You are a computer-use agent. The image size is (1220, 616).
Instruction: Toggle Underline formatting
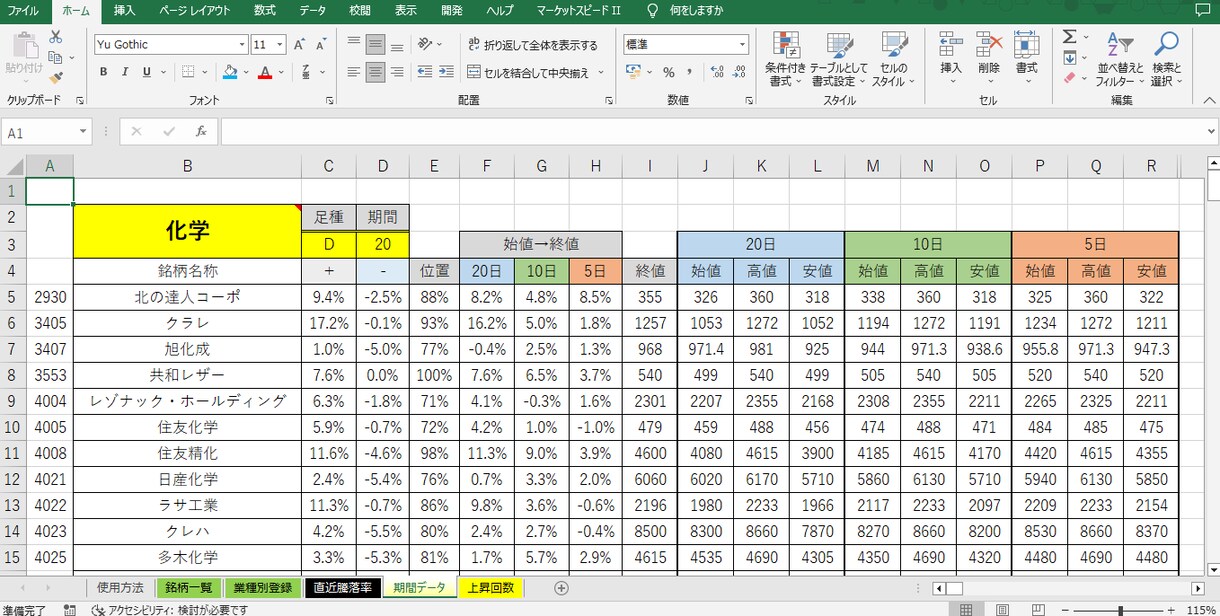pyautogui.click(x=147, y=72)
